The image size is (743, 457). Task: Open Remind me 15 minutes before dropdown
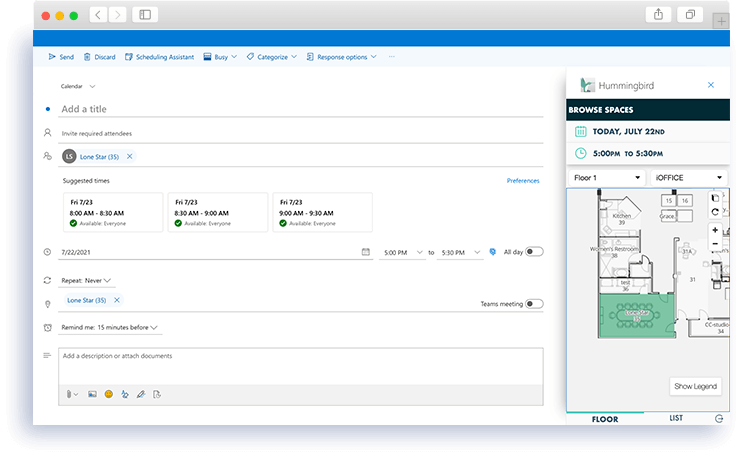(109, 328)
